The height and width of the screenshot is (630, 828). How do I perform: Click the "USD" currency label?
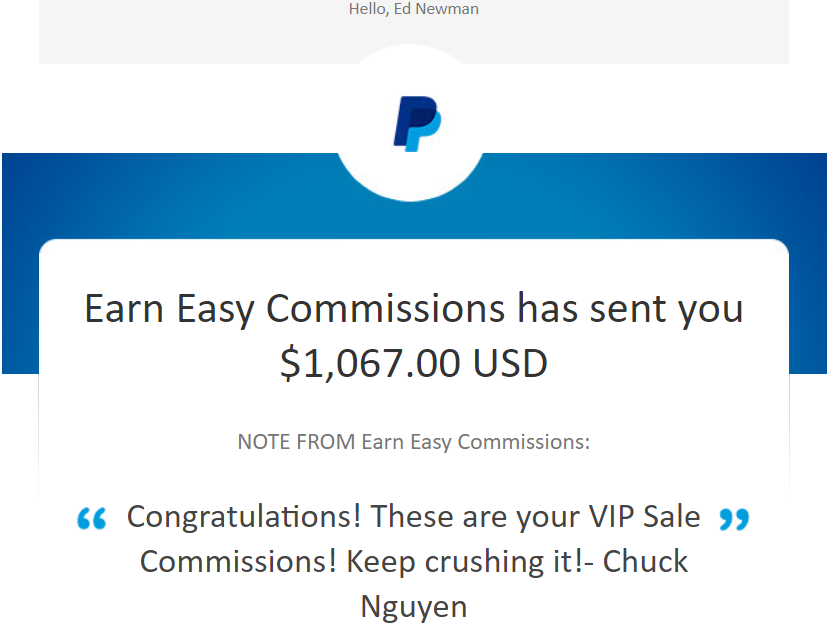[x=510, y=363]
